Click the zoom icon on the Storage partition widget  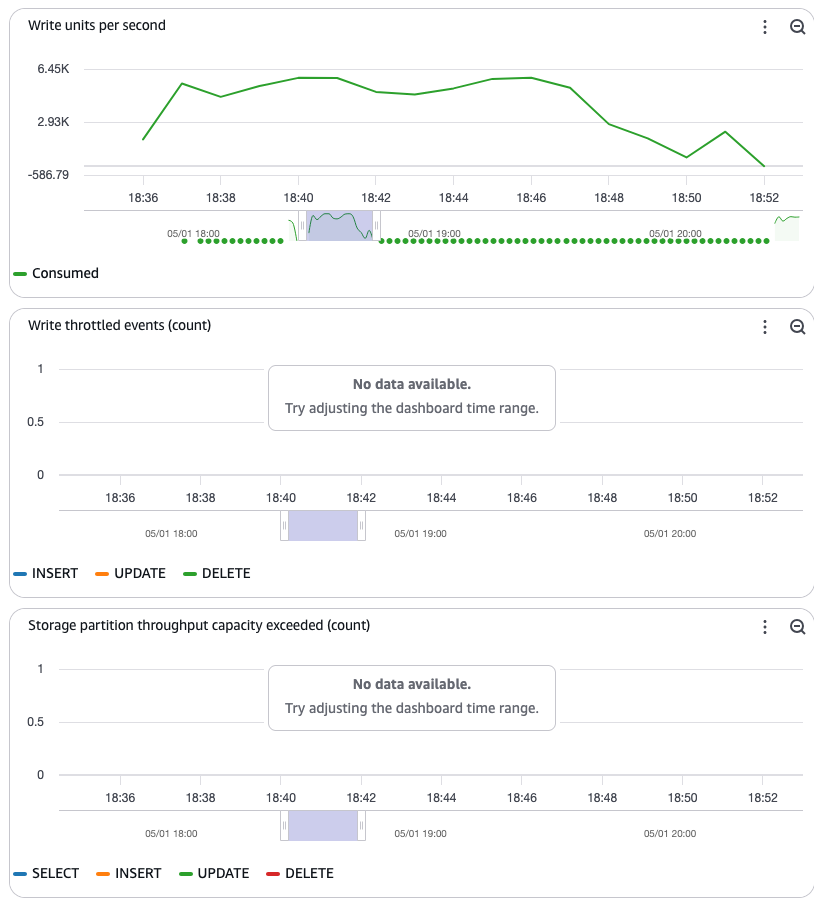tap(797, 627)
